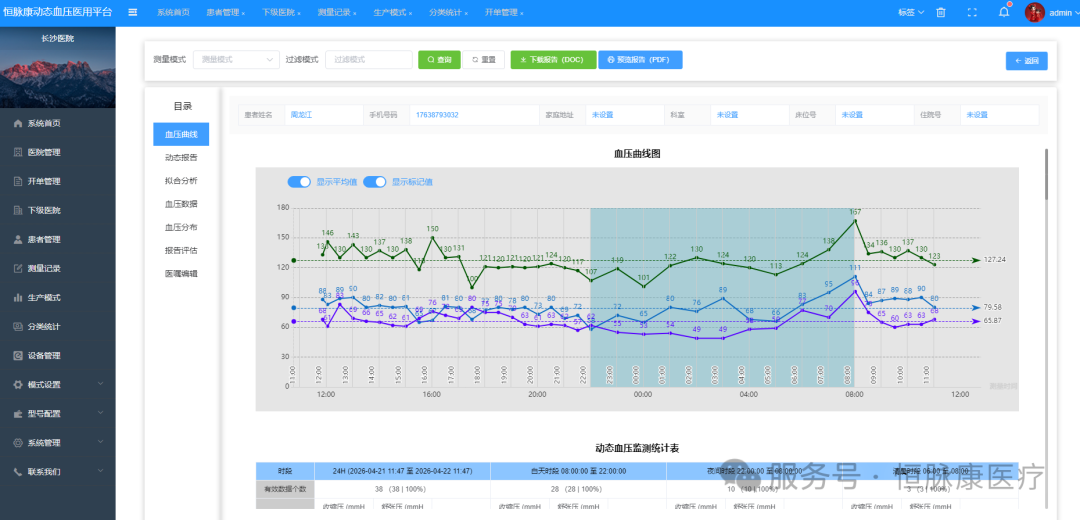
Task: Click the 长沙医院 mountain banner image
Action: pyautogui.click(x=58, y=67)
